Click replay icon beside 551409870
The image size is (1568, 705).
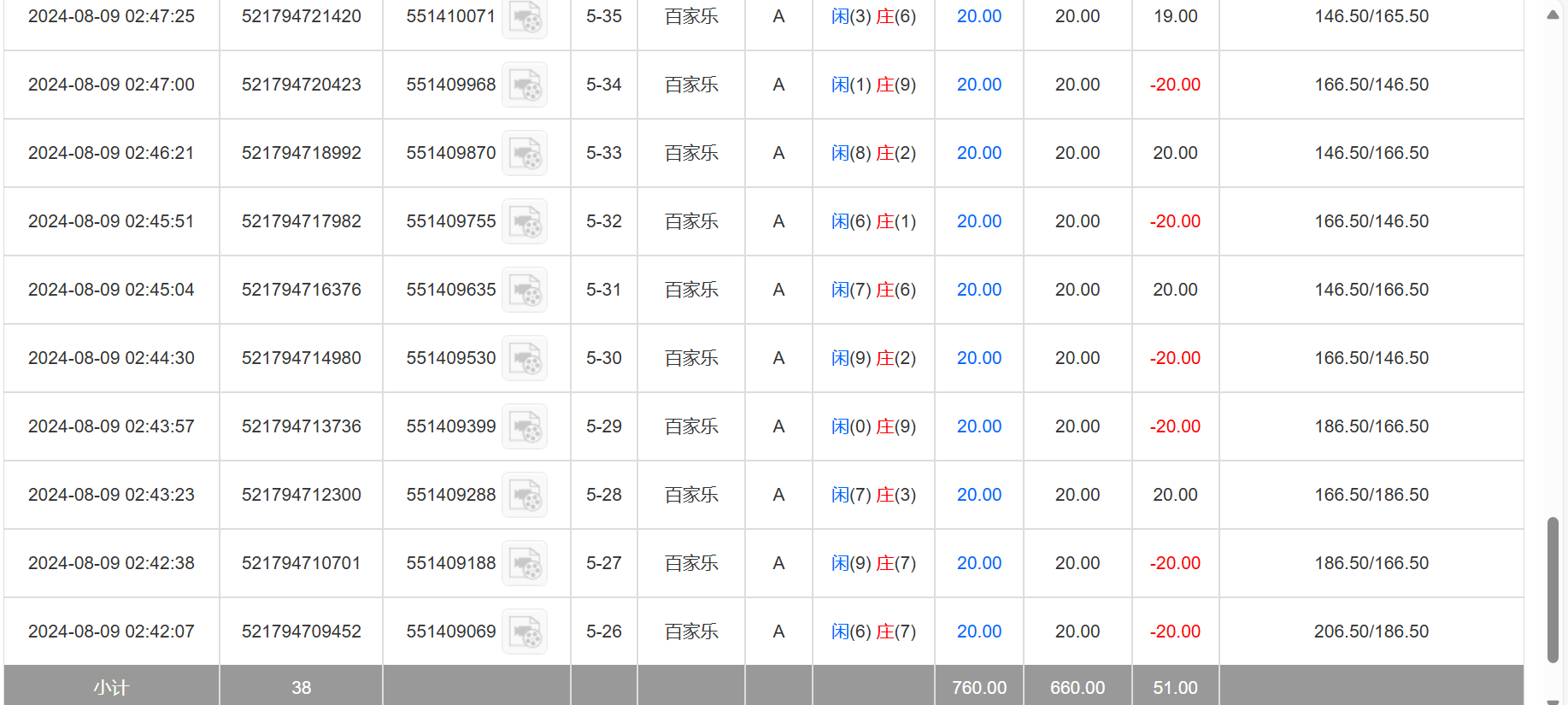coord(524,153)
